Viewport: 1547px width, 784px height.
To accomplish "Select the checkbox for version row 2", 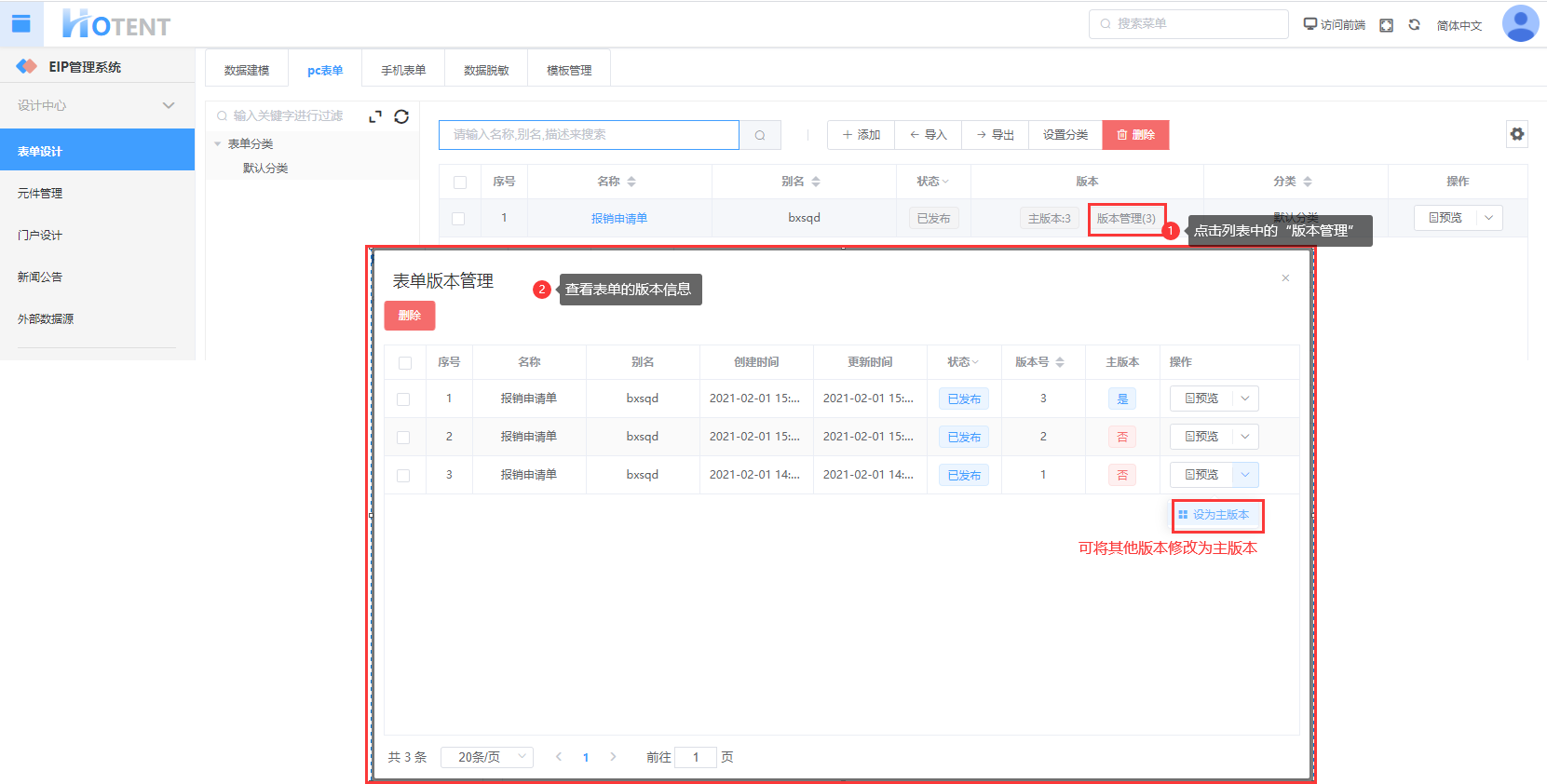I will [403, 438].
